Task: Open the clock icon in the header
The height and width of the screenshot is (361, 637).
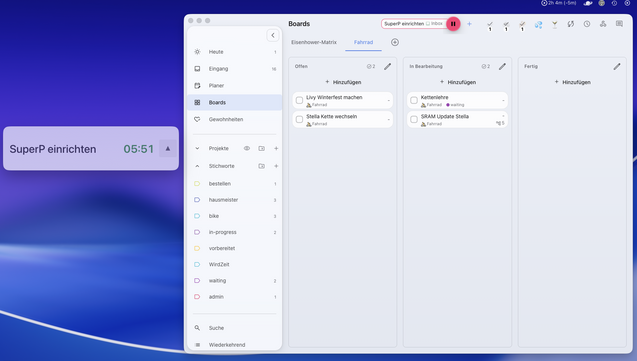Action: 587,24
